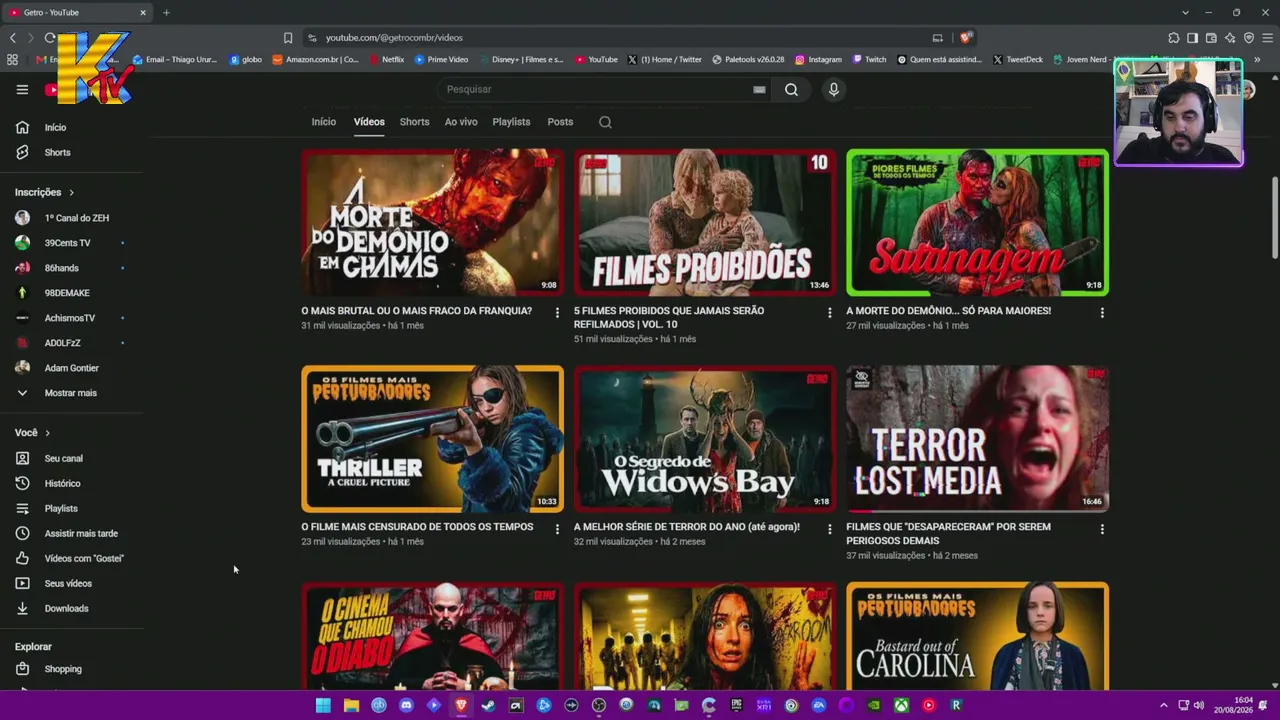Screen dimensions: 1280x720
Task: Open the on-screen keyboard in search box
Action: 759,89
